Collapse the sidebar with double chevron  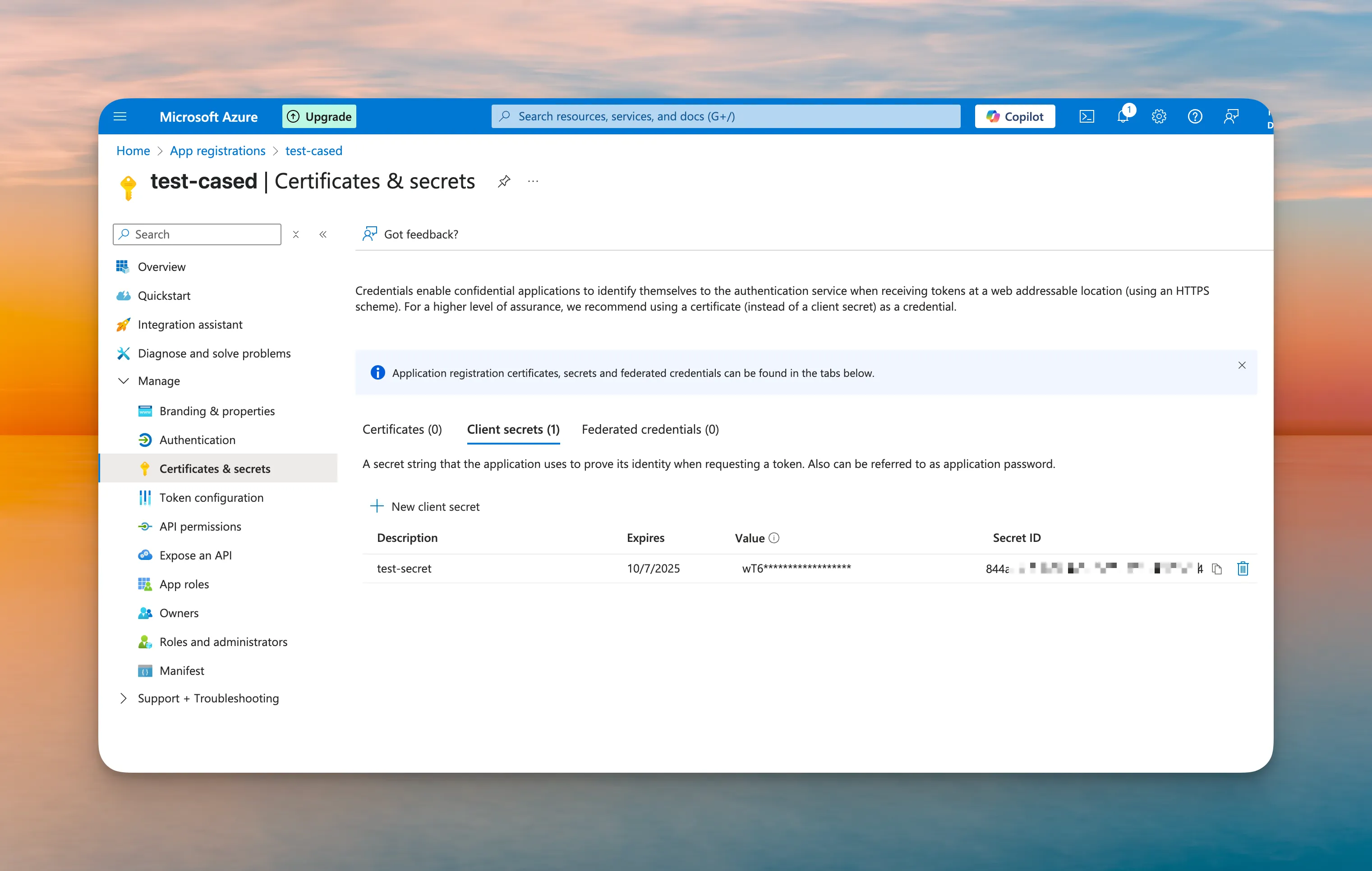[x=323, y=234]
